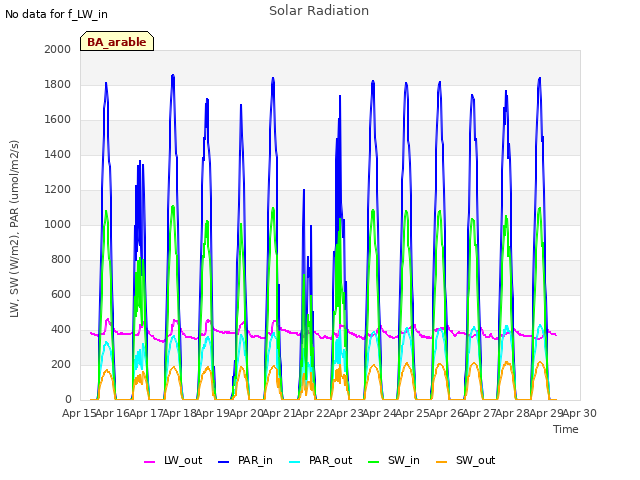Click the 1800 y-axis tick label
The width and height of the screenshot is (640, 480).
[58, 84]
